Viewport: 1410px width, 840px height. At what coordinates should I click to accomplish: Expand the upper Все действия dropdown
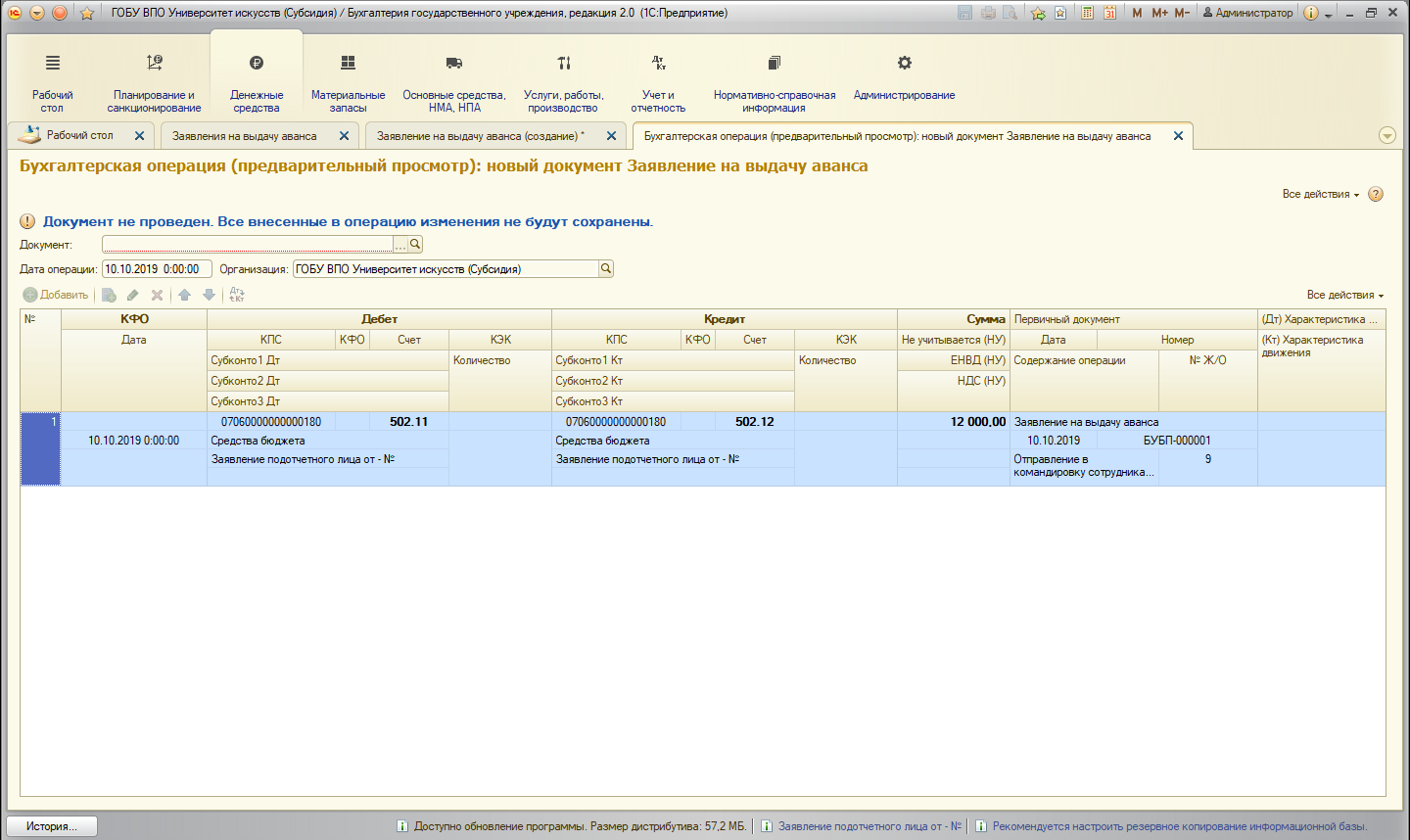tap(1321, 194)
